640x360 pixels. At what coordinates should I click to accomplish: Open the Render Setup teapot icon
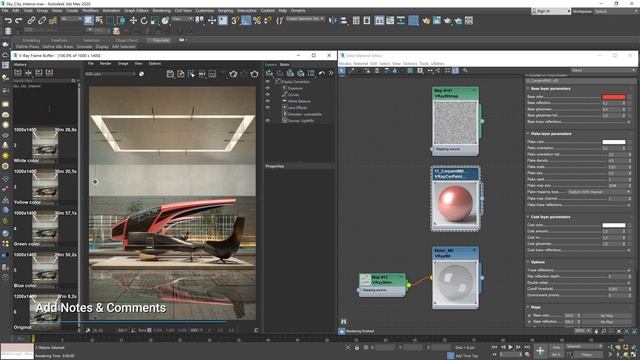click(x=426, y=20)
